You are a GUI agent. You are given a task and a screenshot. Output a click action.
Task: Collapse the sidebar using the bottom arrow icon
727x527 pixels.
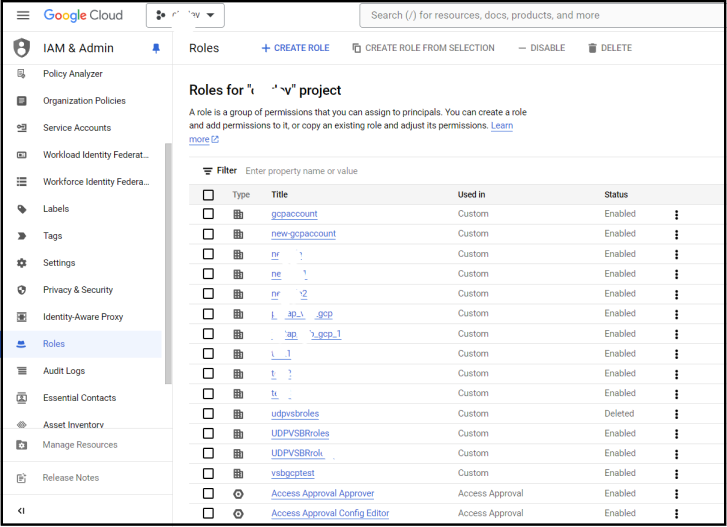(22, 511)
